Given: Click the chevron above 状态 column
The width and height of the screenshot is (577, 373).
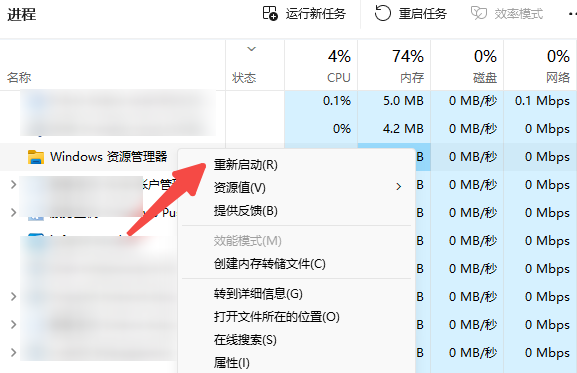Looking at the screenshot, I should coord(251,49).
